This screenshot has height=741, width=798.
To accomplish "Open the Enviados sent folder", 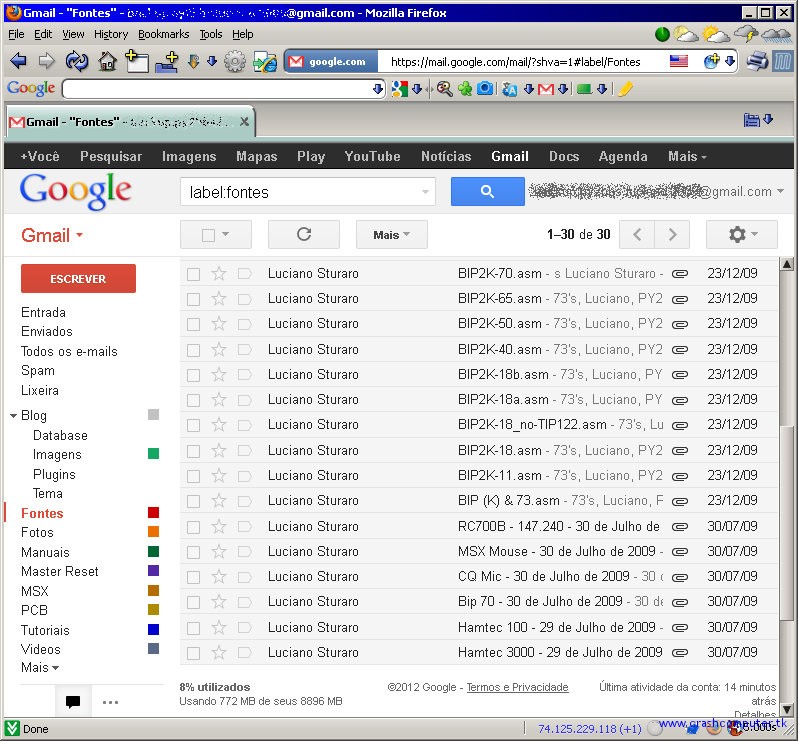I will coord(47,331).
